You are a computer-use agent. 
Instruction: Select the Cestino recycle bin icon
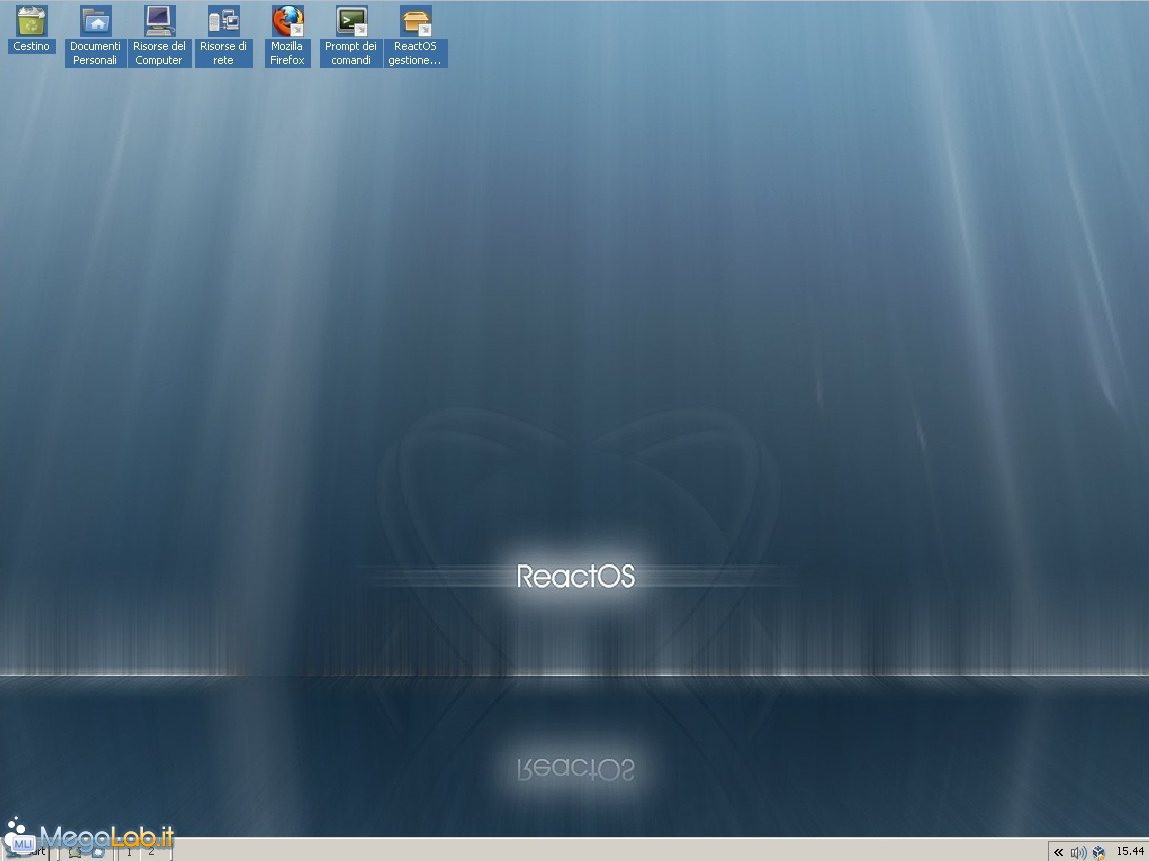(x=32, y=29)
